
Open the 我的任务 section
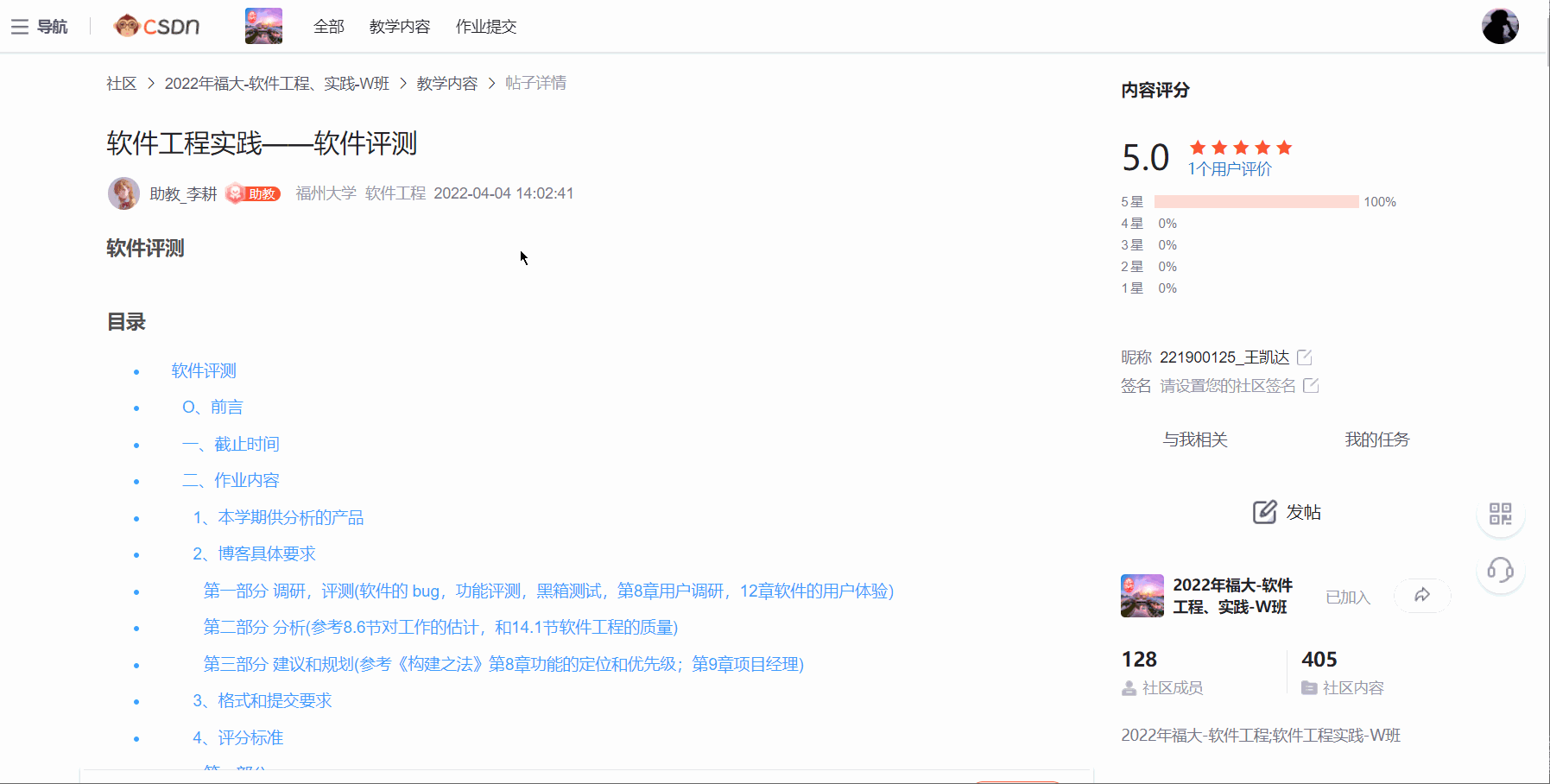[x=1377, y=439]
